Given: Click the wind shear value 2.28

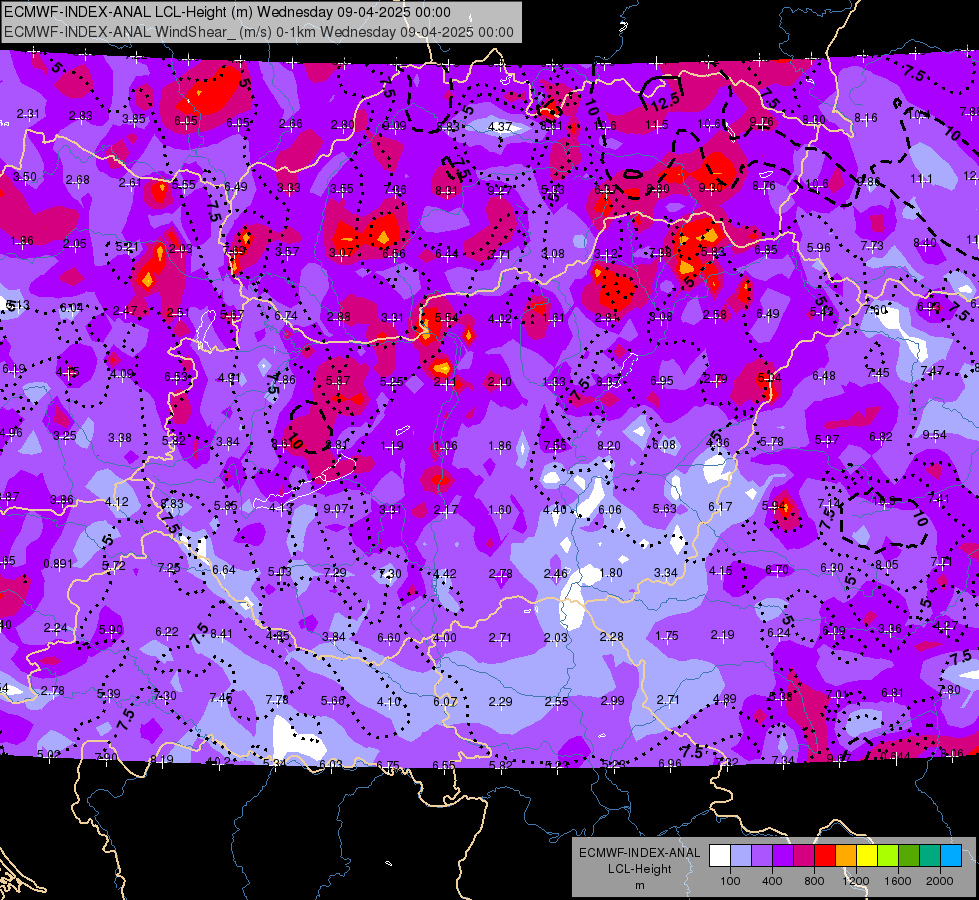Looking at the screenshot, I should click(x=611, y=636).
